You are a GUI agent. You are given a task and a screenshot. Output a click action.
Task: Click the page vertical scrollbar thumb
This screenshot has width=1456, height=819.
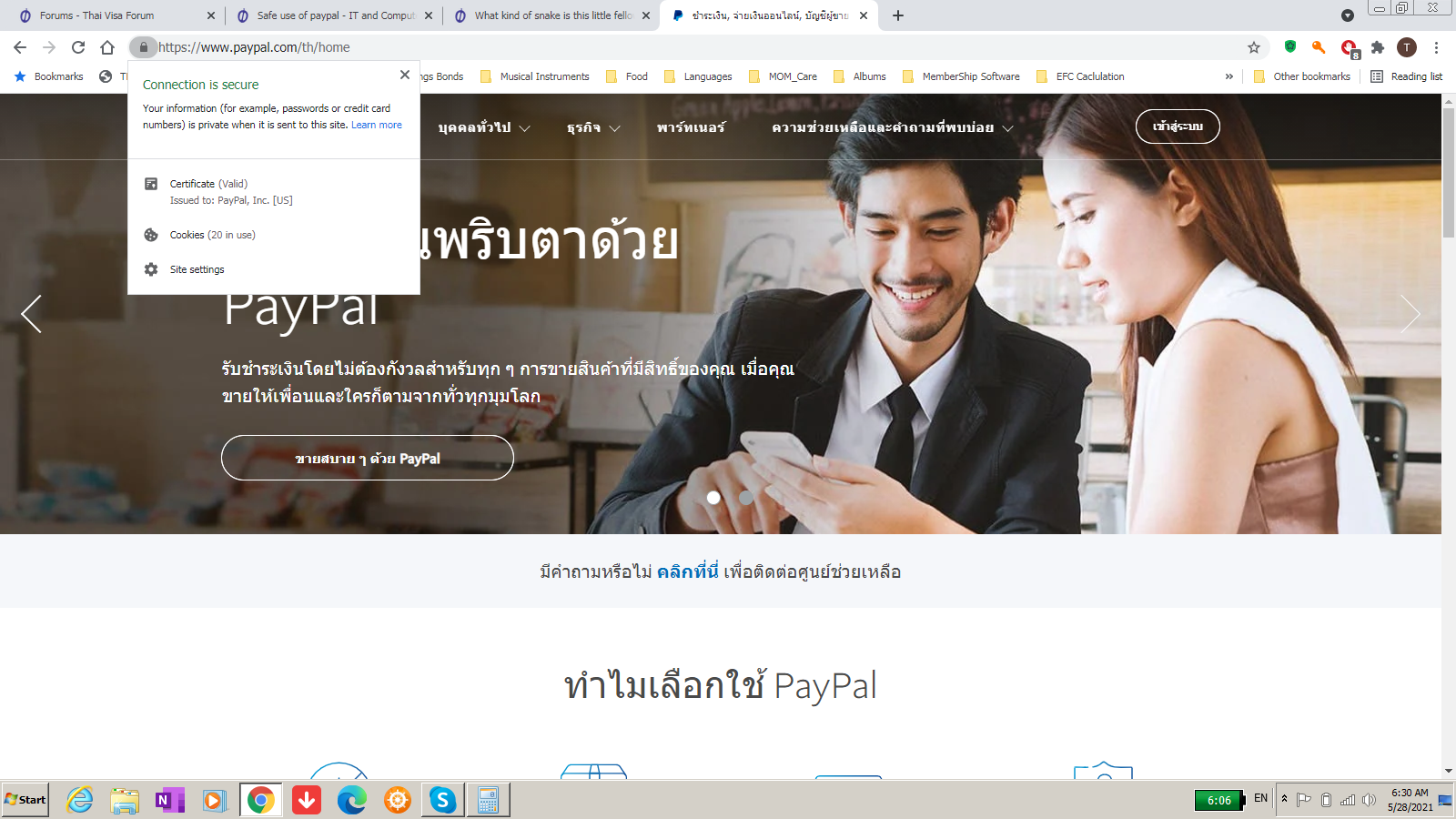click(1448, 173)
